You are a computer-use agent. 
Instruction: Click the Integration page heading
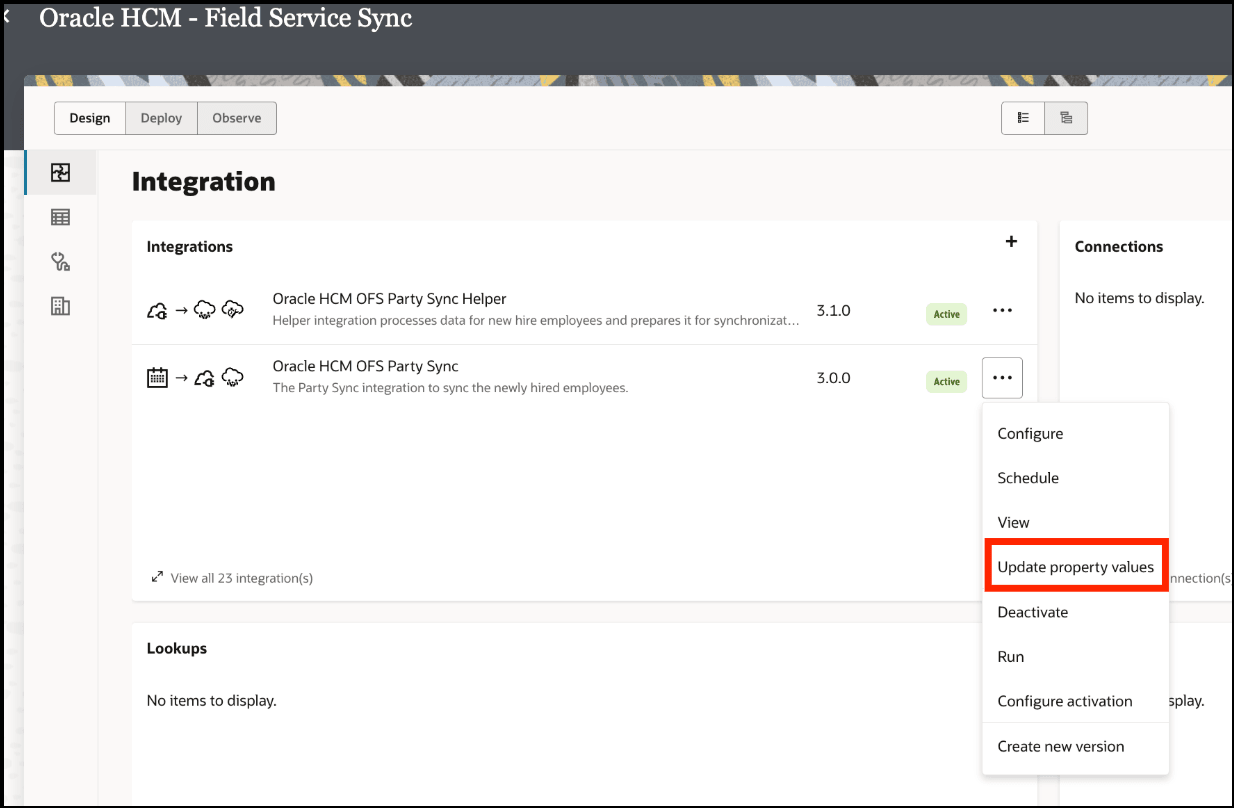(204, 182)
